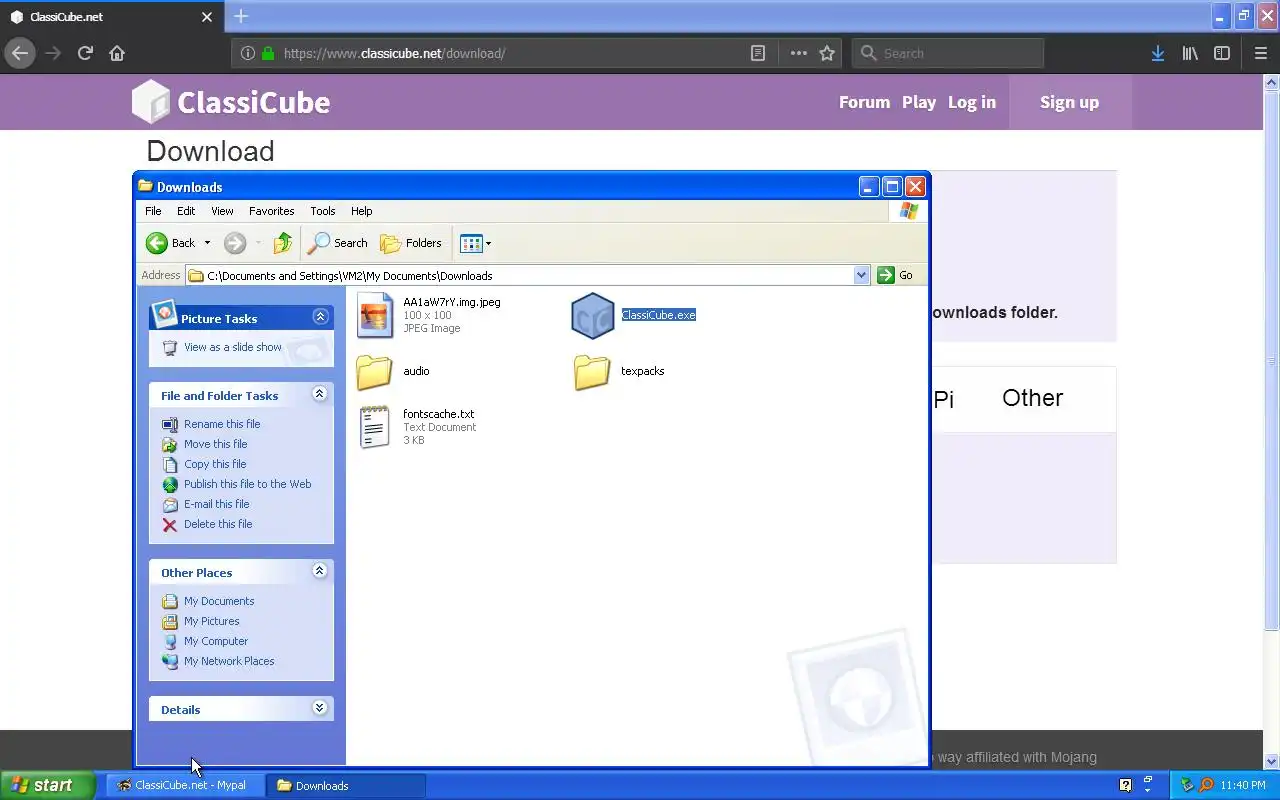Open the browser hamburger menu
Image resolution: width=1280 pixels, height=800 pixels.
pyautogui.click(x=1261, y=53)
